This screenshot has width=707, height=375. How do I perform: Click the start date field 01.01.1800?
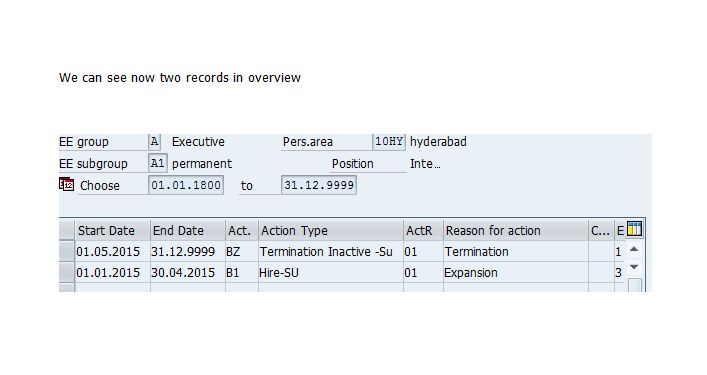click(x=186, y=185)
